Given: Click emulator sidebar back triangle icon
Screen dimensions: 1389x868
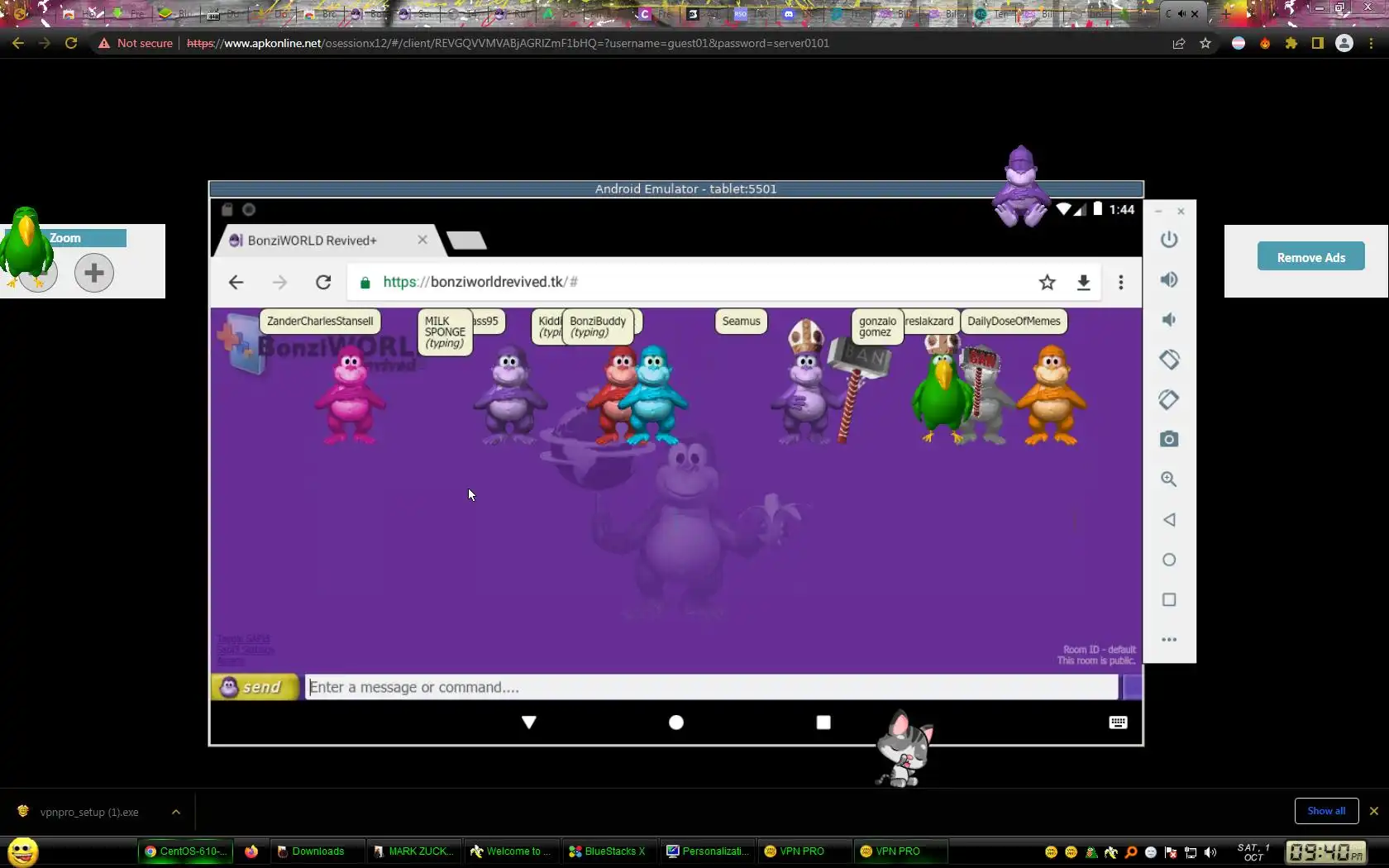Looking at the screenshot, I should (x=1168, y=519).
